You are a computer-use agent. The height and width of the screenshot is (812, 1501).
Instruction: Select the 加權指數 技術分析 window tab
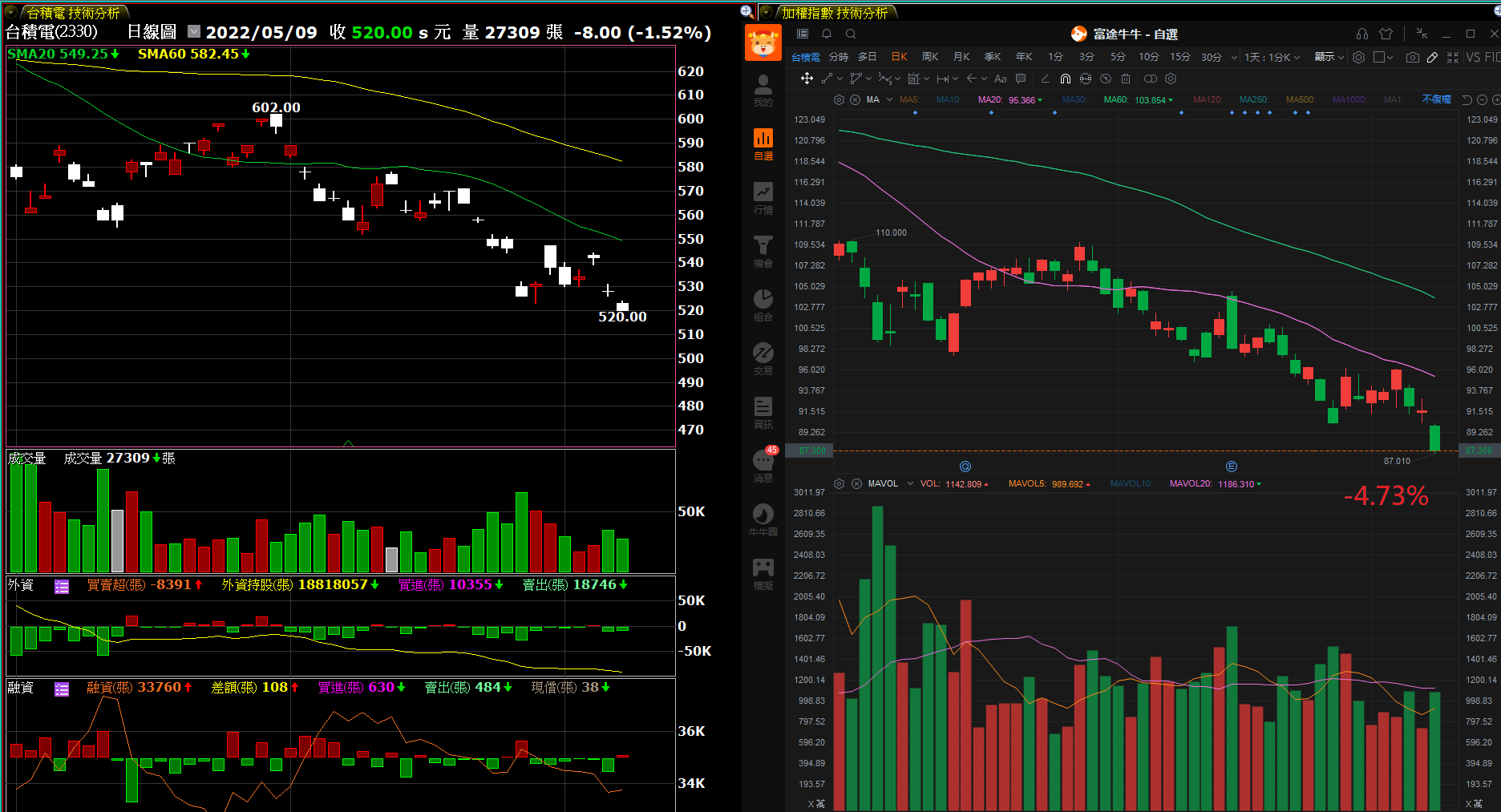pyautogui.click(x=835, y=13)
